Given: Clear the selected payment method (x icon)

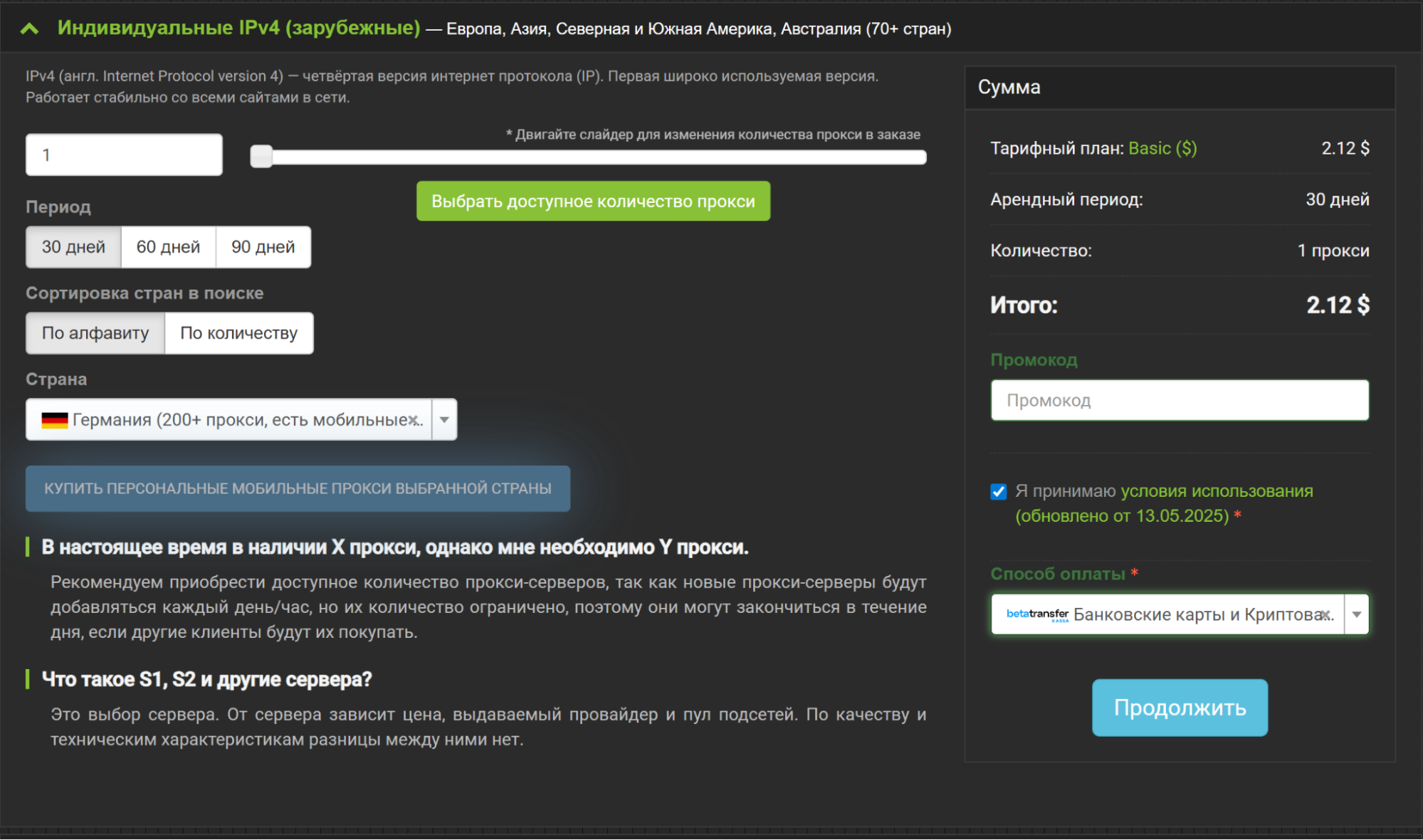Looking at the screenshot, I should [1324, 615].
